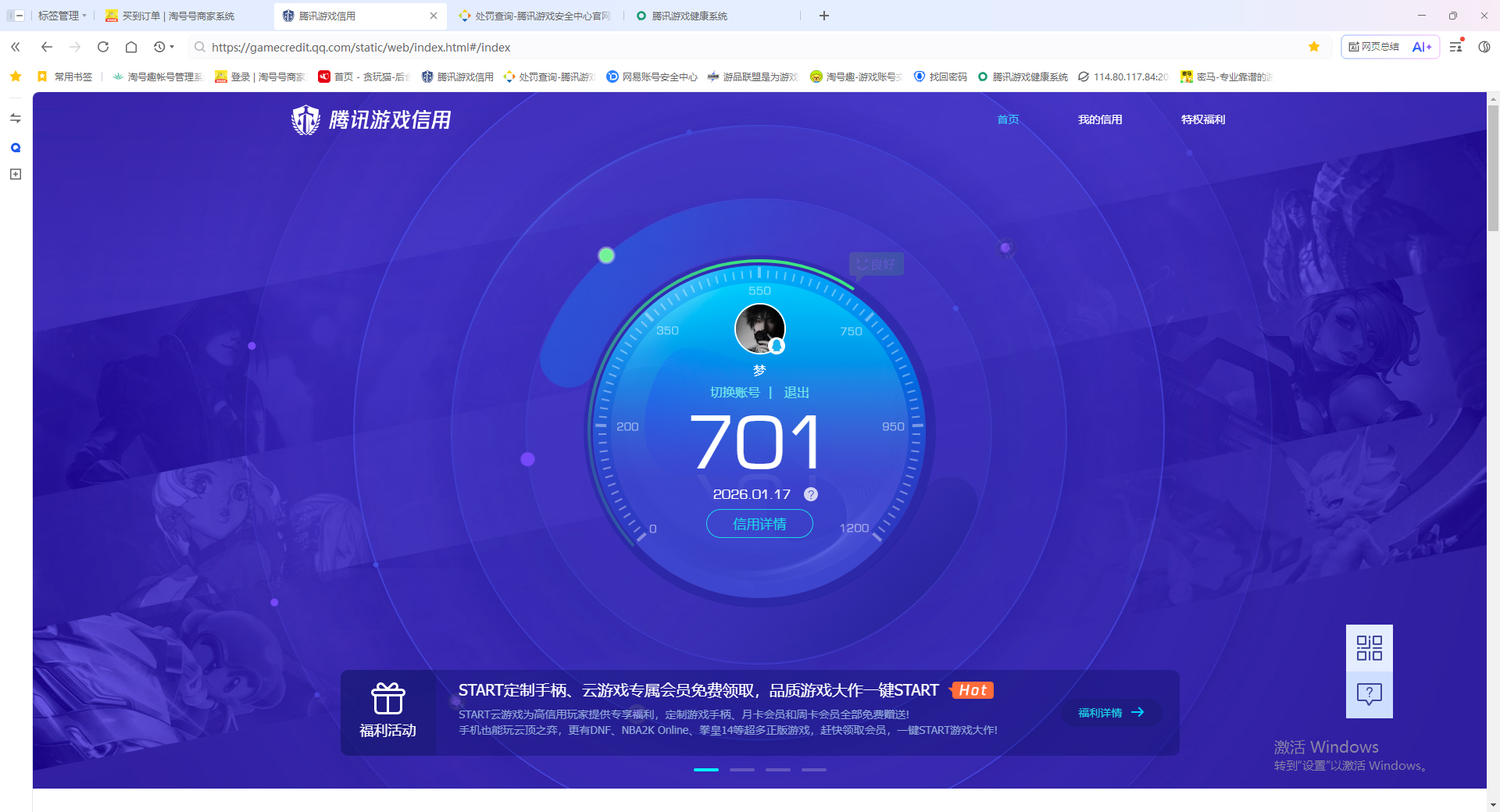Click the 信用详情 button
The height and width of the screenshot is (812, 1500).
pyautogui.click(x=759, y=524)
